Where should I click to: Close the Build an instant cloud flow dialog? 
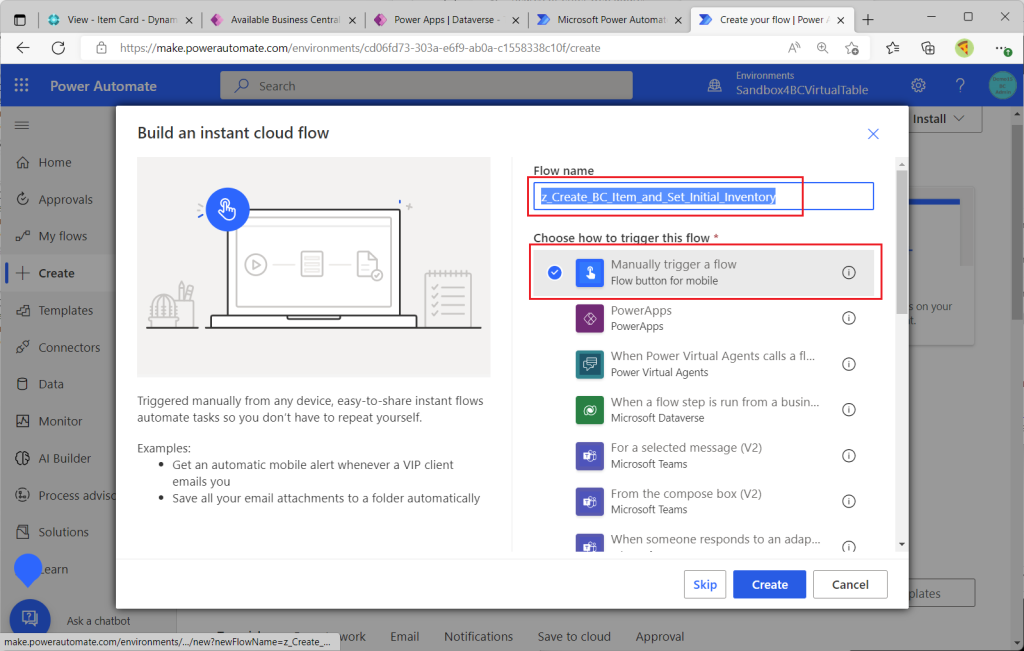coord(872,134)
